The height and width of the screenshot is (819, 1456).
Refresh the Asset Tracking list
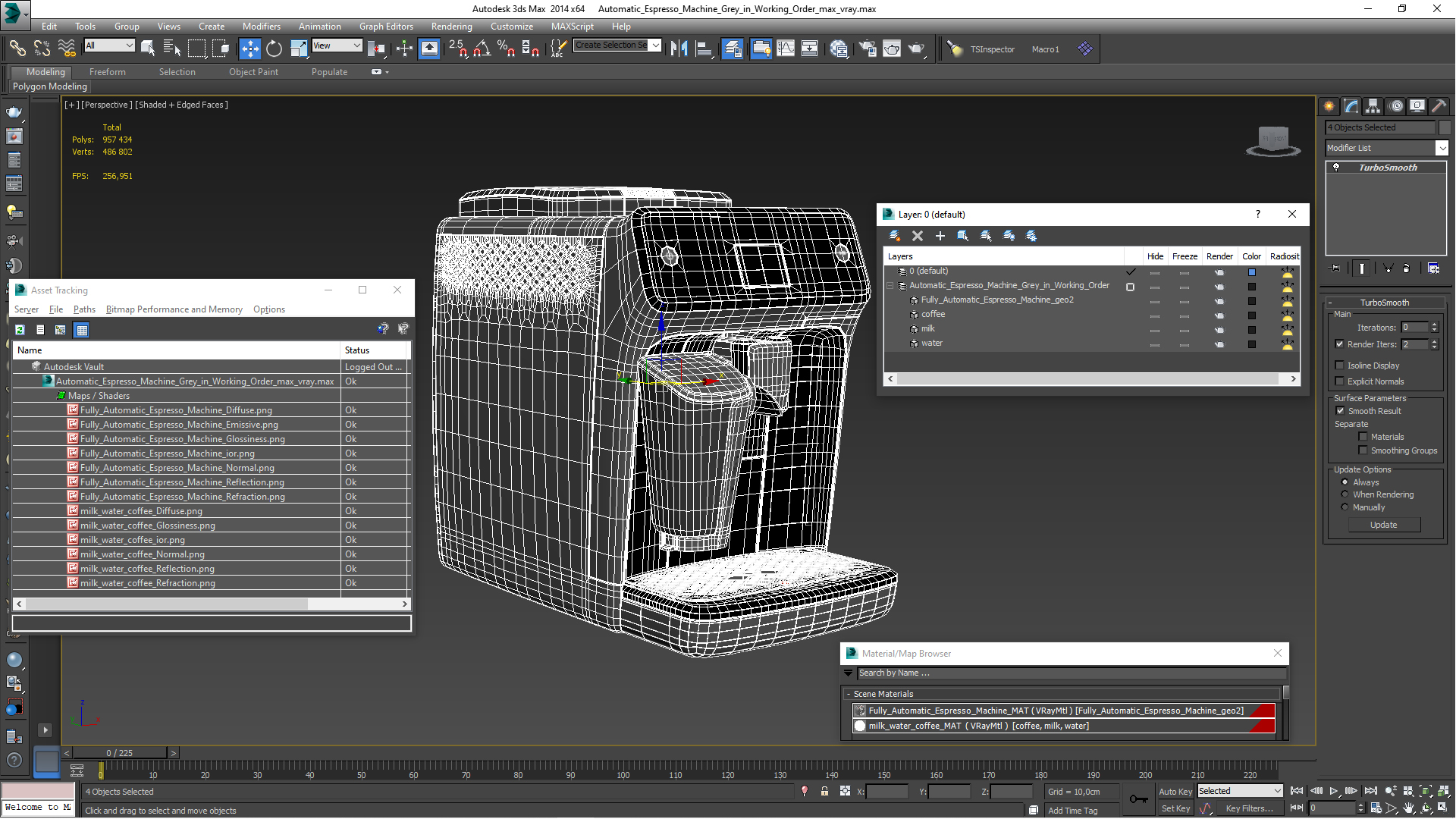pyautogui.click(x=20, y=330)
